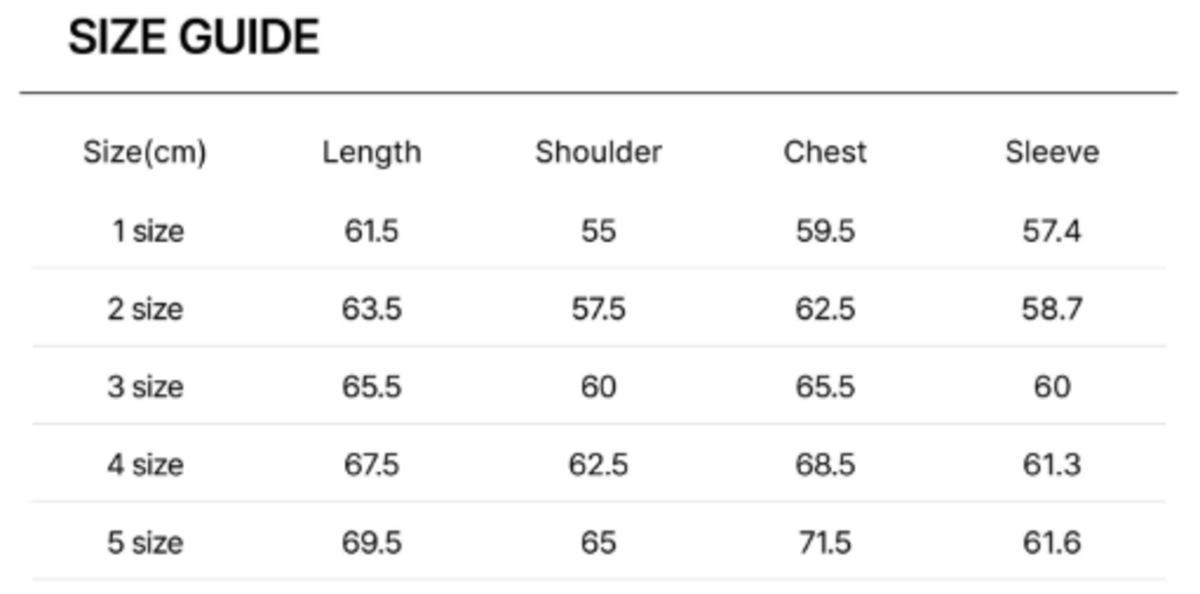Click the Sleeve column header

pos(1052,153)
